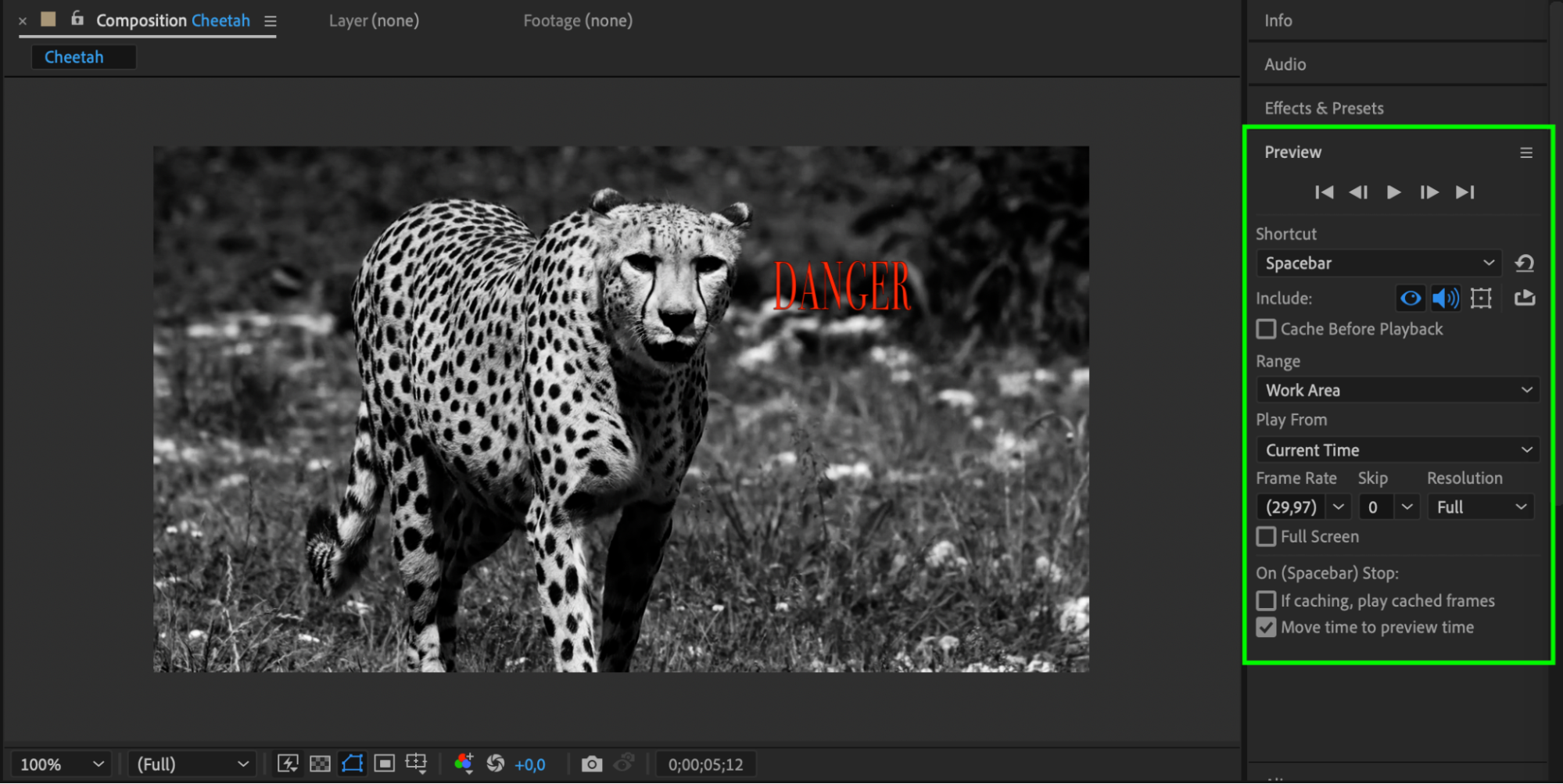Switch to the Footage (none) tab

coord(578,21)
